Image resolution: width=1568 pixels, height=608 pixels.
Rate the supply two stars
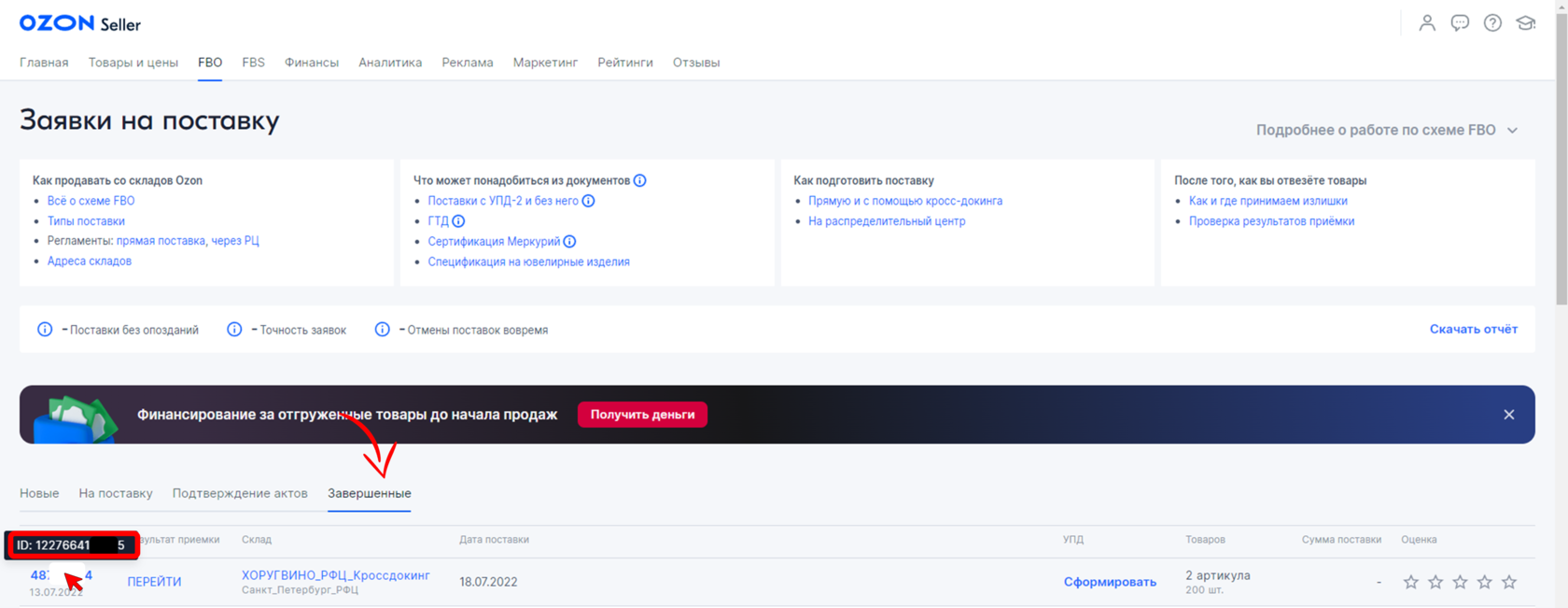(1435, 582)
